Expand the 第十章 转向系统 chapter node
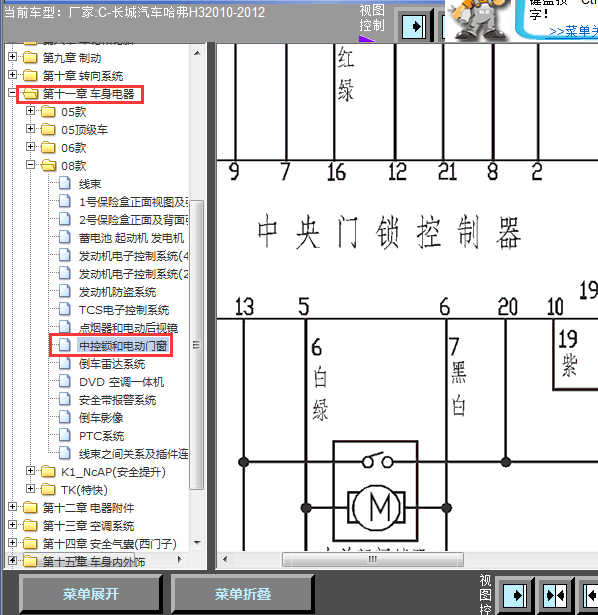598x615 pixels. pos(13,75)
